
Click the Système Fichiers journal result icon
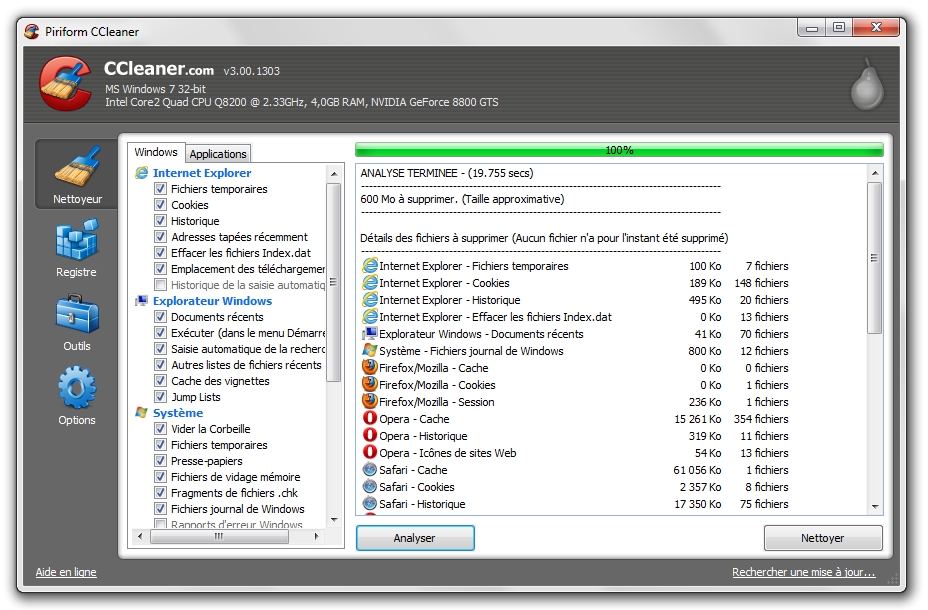(370, 350)
